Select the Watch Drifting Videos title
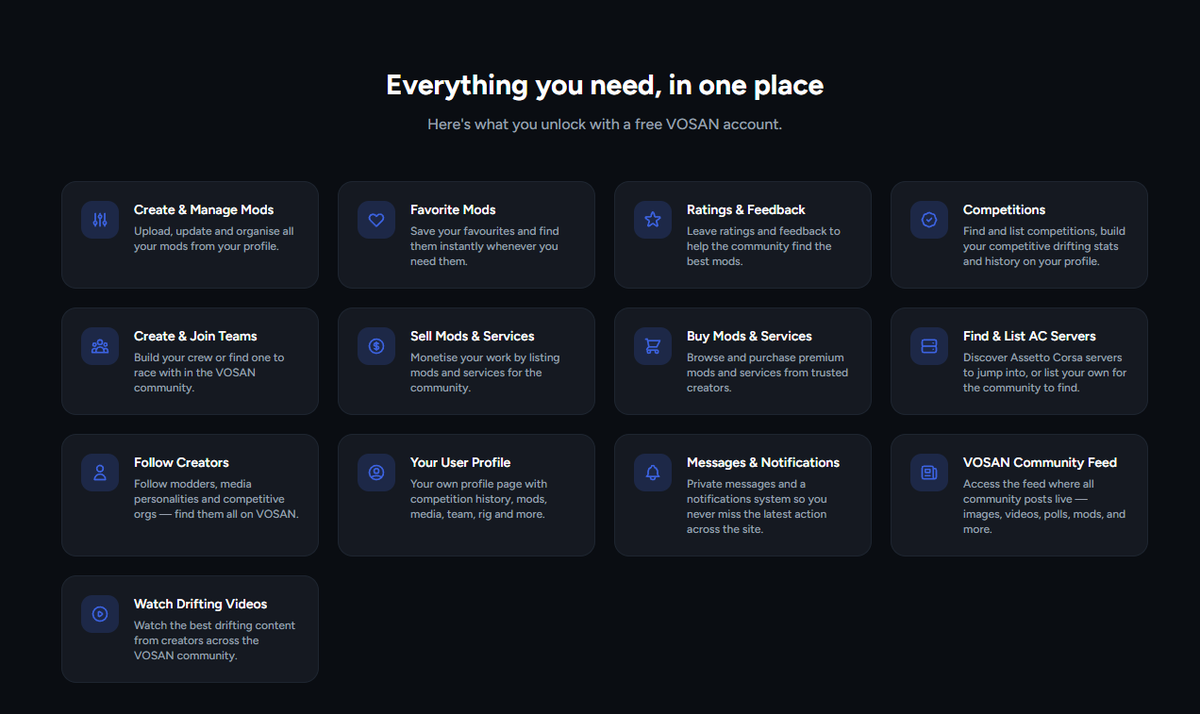This screenshot has height=714, width=1200. 201,604
